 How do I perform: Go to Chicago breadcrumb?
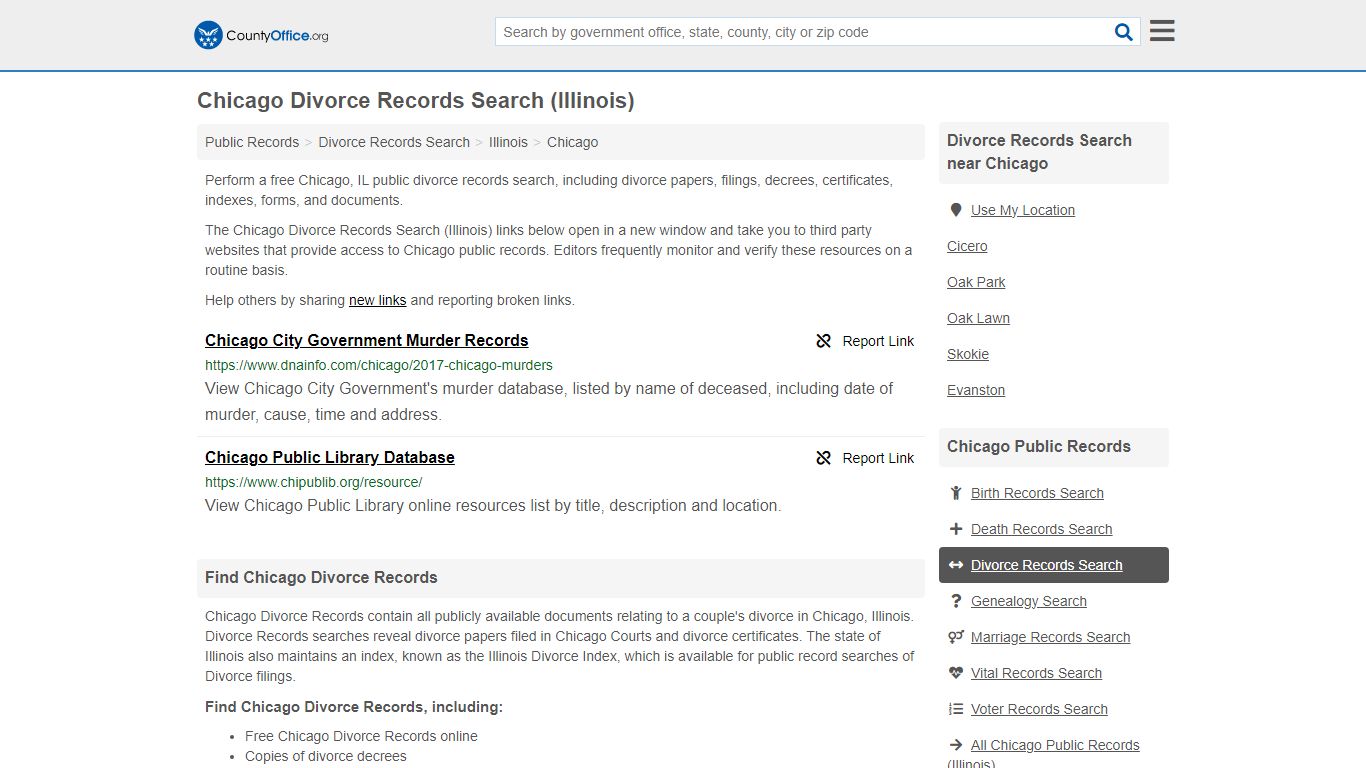[x=572, y=142]
